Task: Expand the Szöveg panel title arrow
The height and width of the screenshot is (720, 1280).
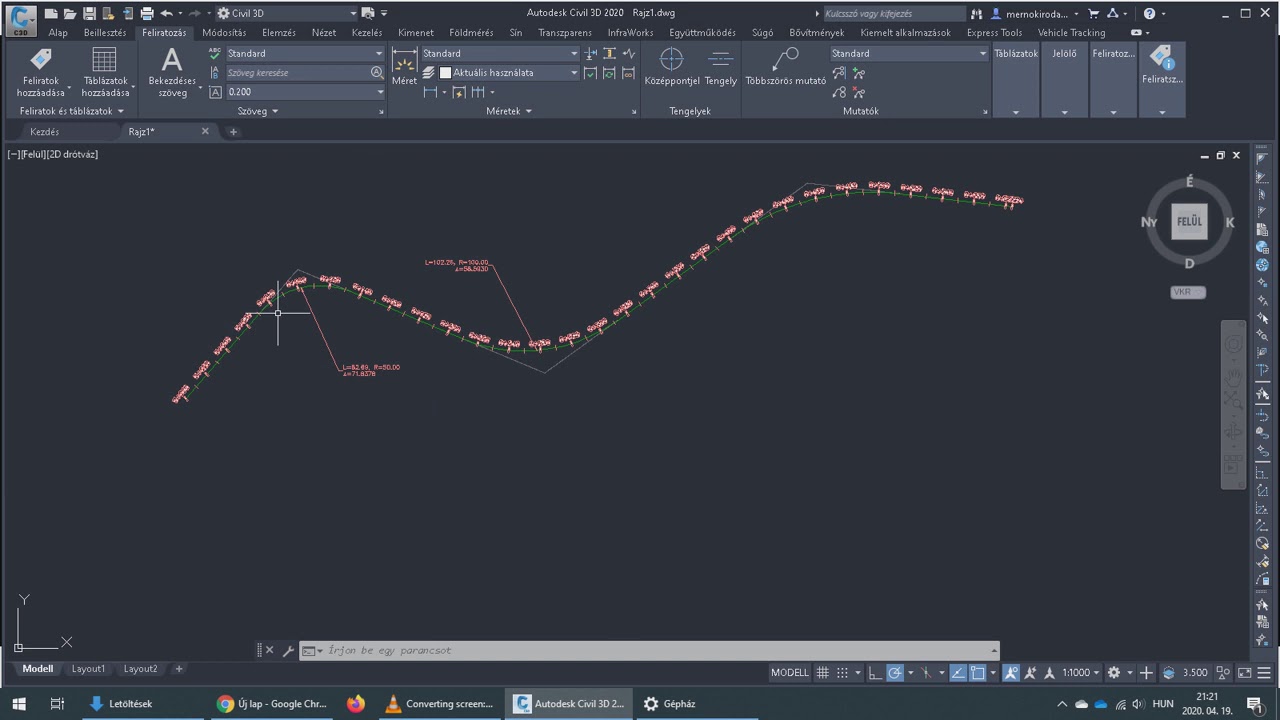Action: click(x=275, y=111)
